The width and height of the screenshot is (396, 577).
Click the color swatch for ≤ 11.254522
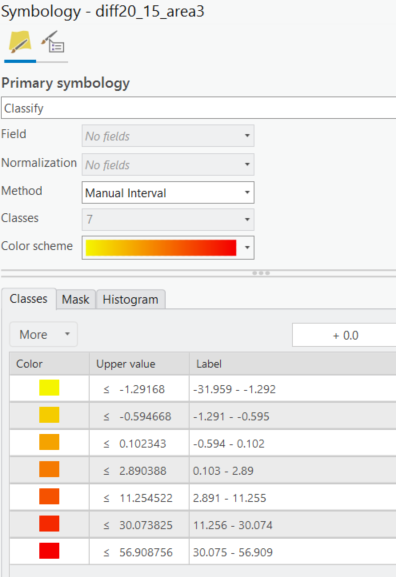[49, 497]
